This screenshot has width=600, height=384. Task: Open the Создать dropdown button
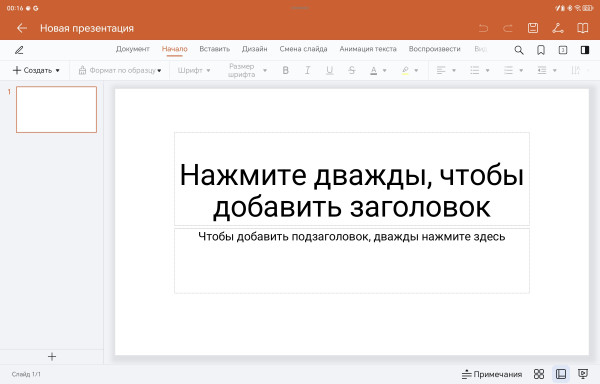click(x=36, y=70)
